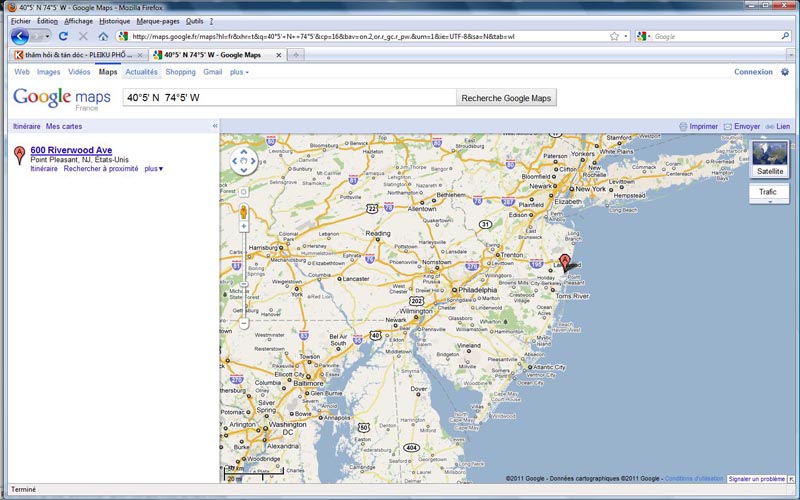
Task: Open the Édition menu
Action: pyautogui.click(x=47, y=21)
